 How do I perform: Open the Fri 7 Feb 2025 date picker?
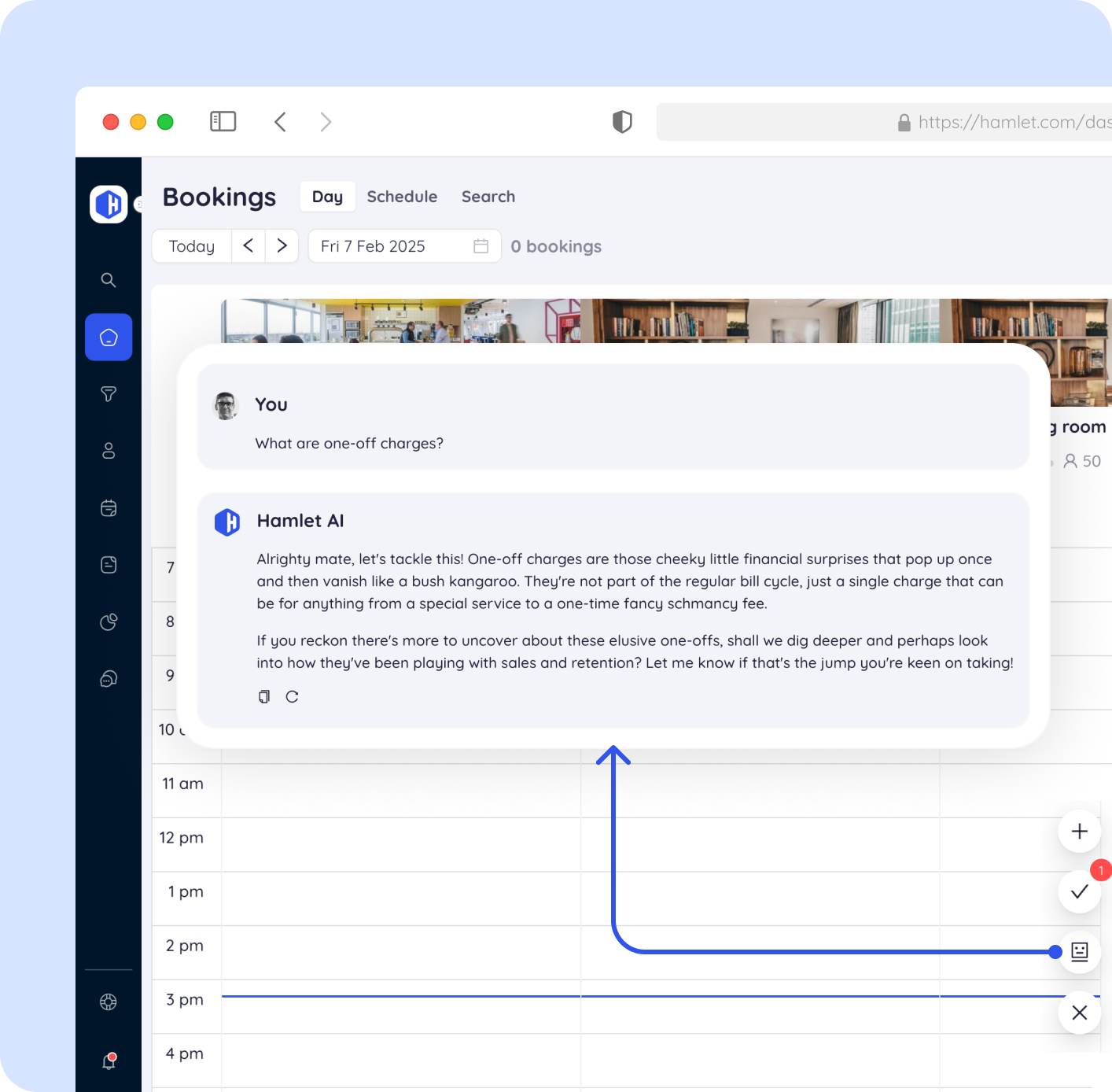pyautogui.click(x=404, y=246)
